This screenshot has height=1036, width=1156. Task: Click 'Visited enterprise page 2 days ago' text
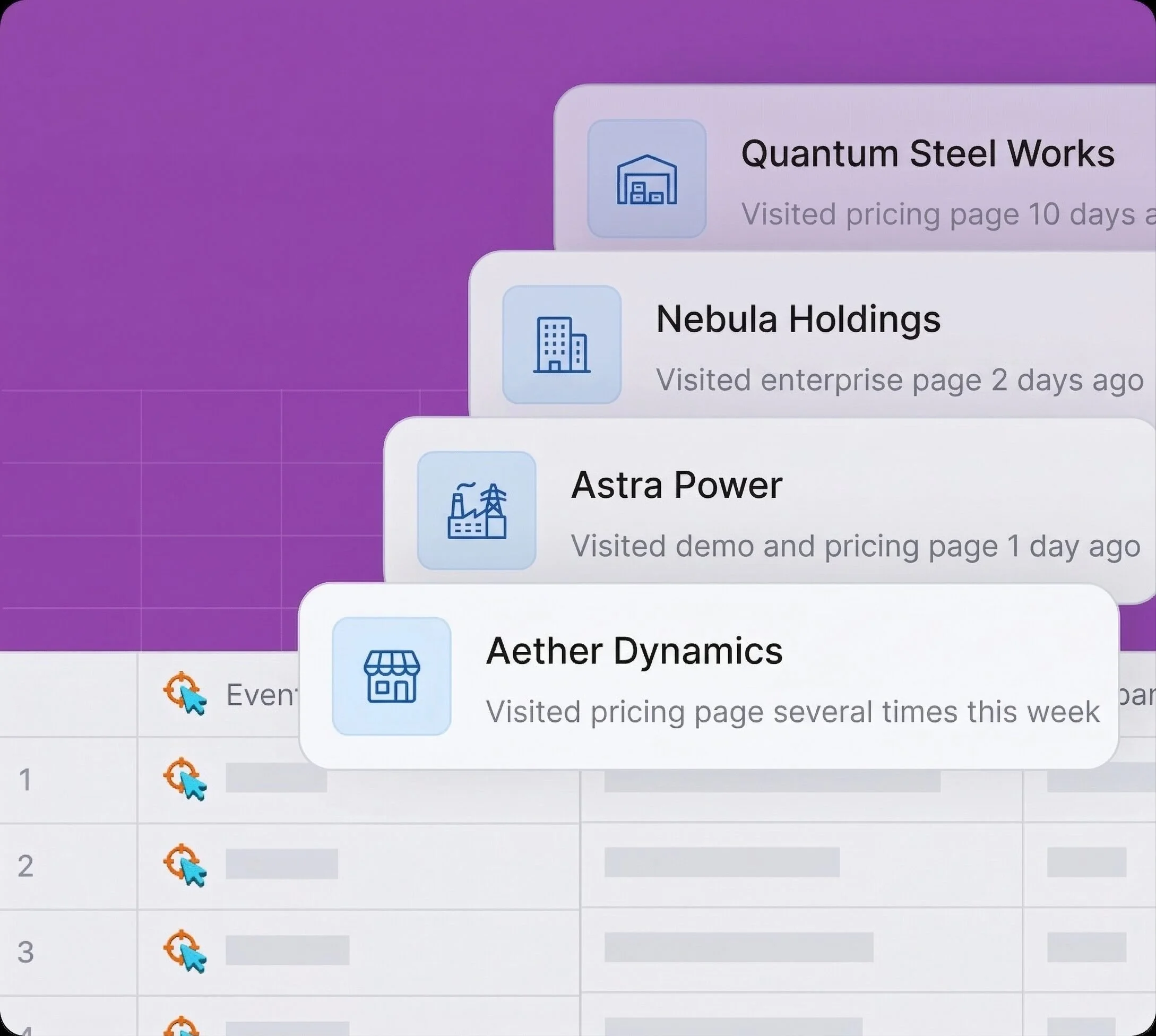pos(899,379)
